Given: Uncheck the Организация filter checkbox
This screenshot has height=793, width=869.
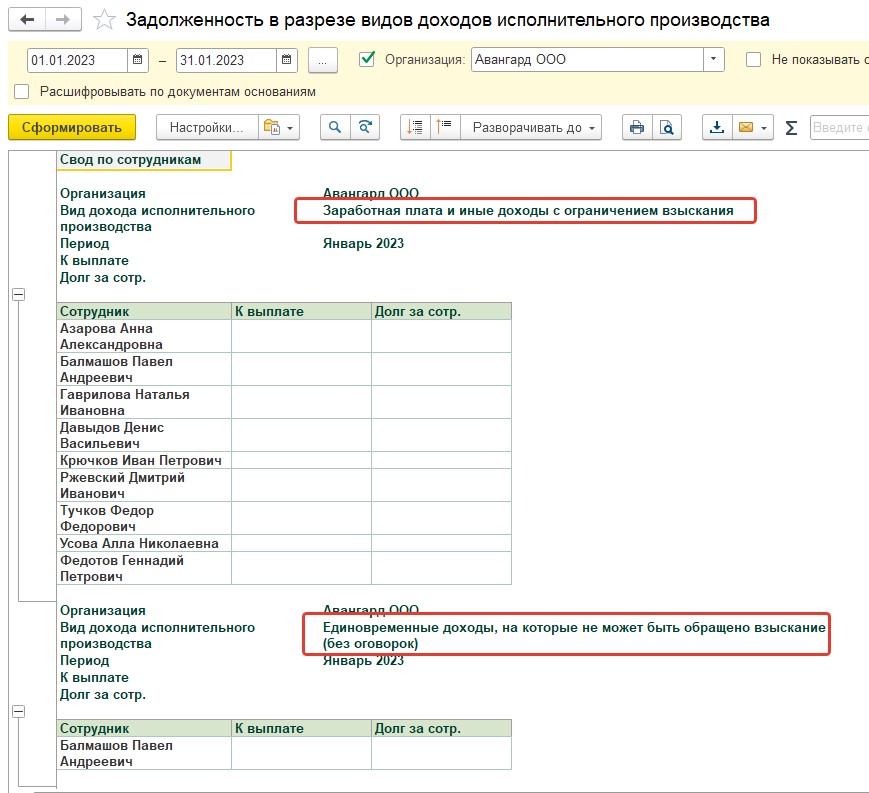Looking at the screenshot, I should coord(367,59).
